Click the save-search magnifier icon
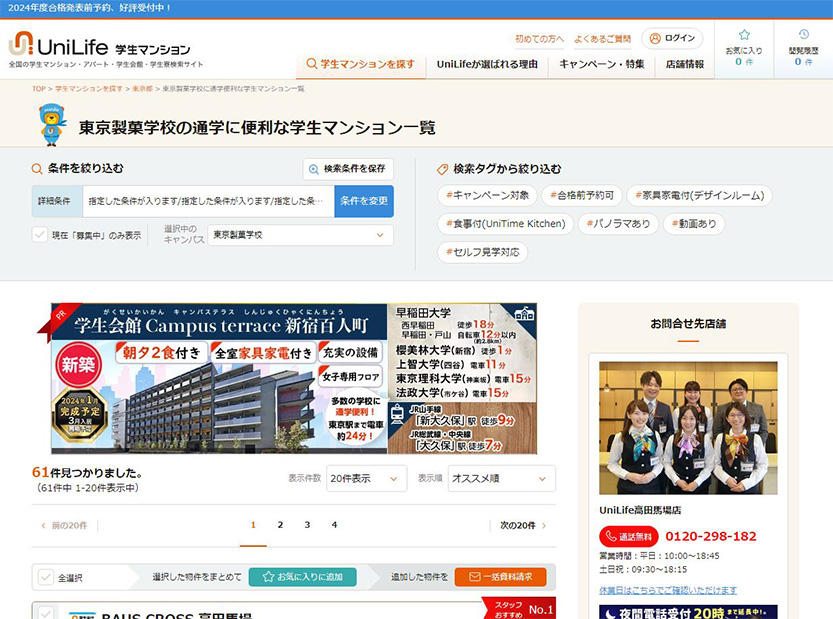 click(x=314, y=169)
